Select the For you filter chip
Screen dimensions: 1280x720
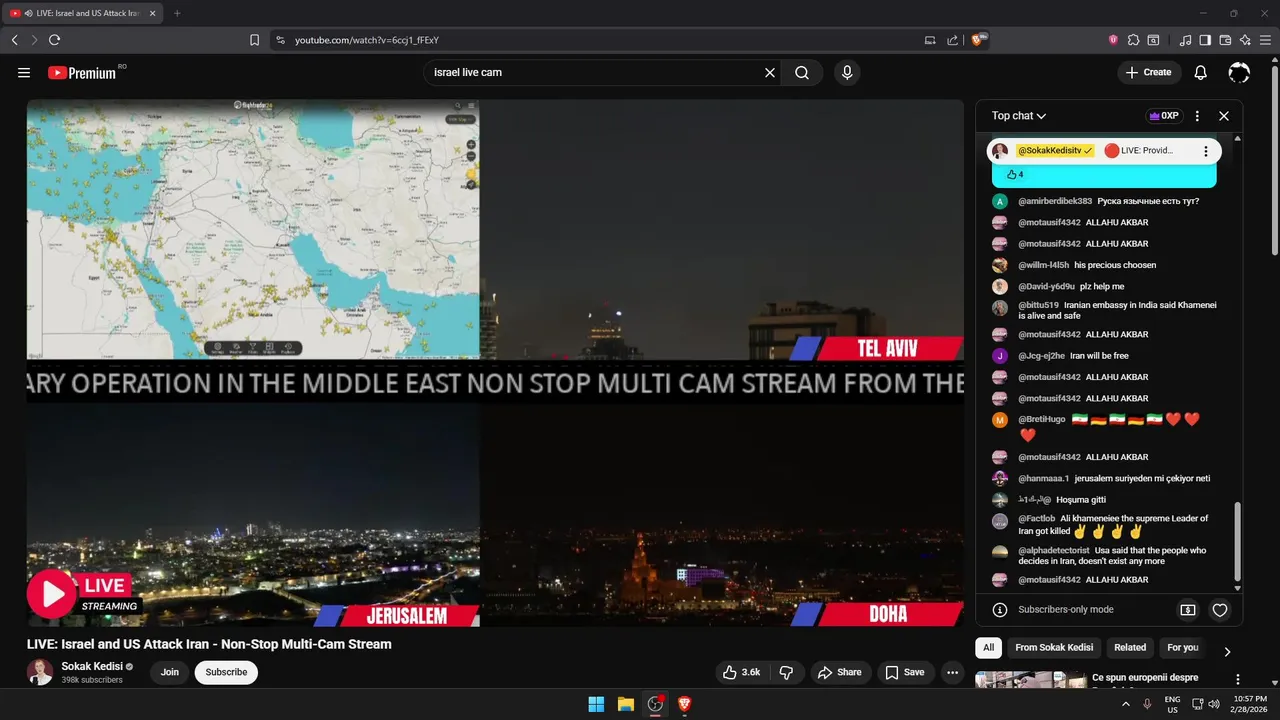[1183, 648]
